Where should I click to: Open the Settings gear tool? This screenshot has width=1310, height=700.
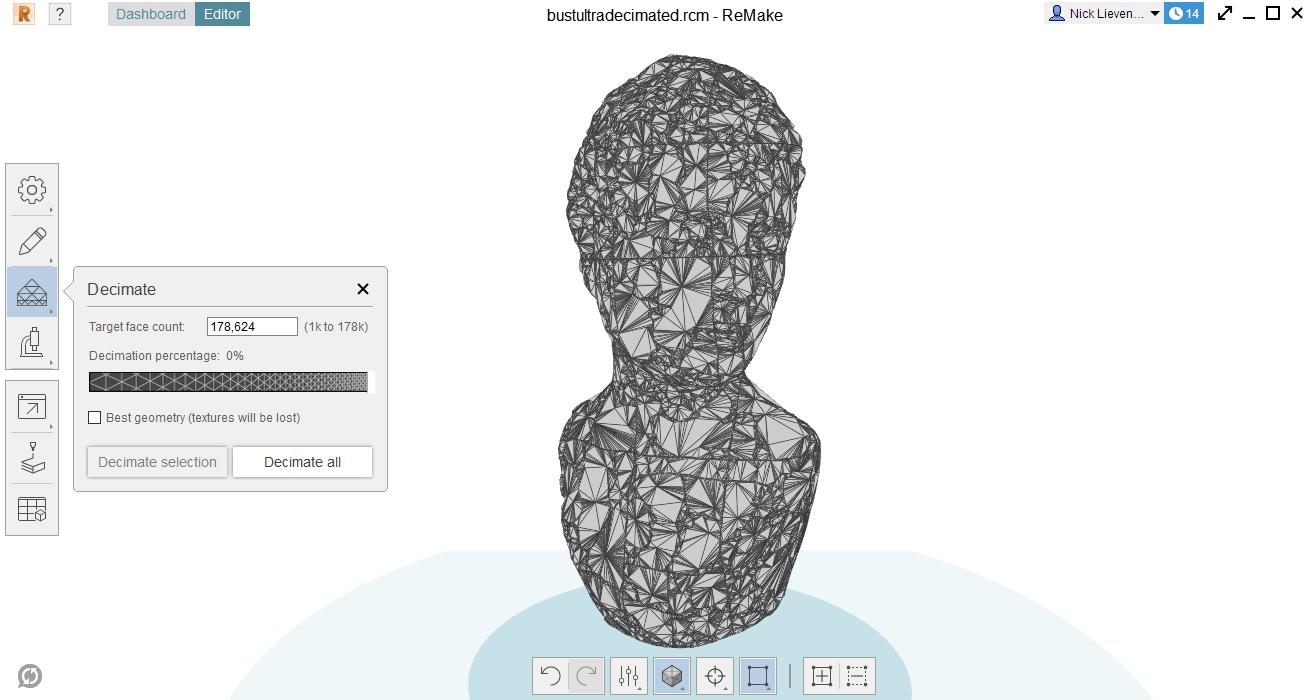click(32, 190)
